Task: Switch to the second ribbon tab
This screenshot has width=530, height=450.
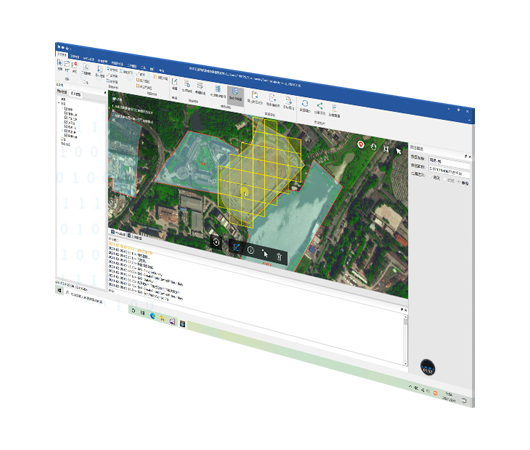Action: [x=74, y=56]
